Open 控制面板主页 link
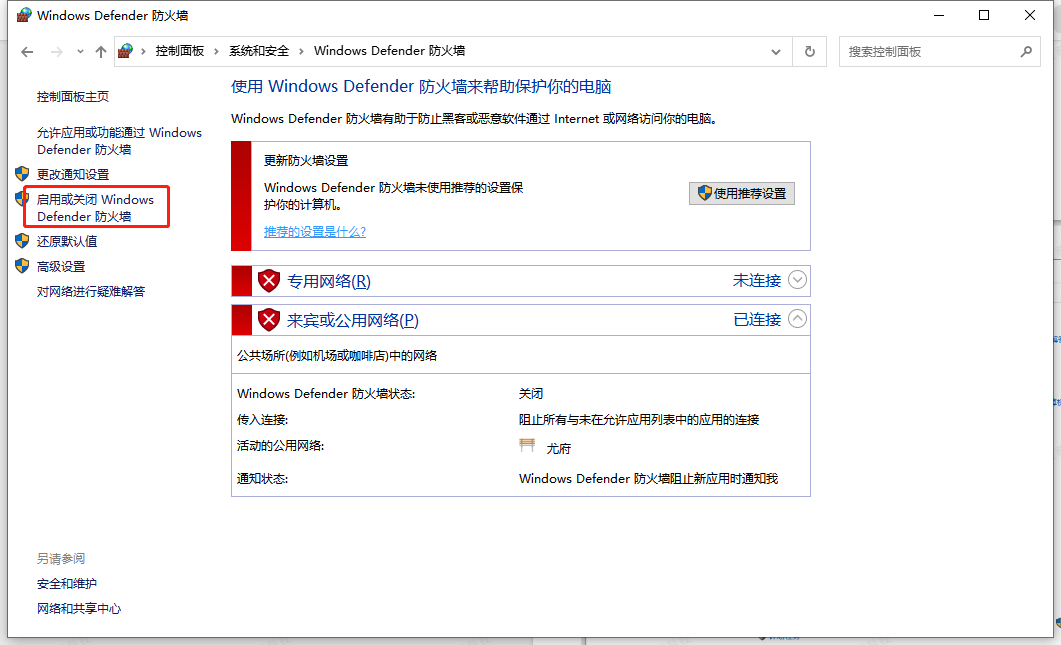 (73, 97)
